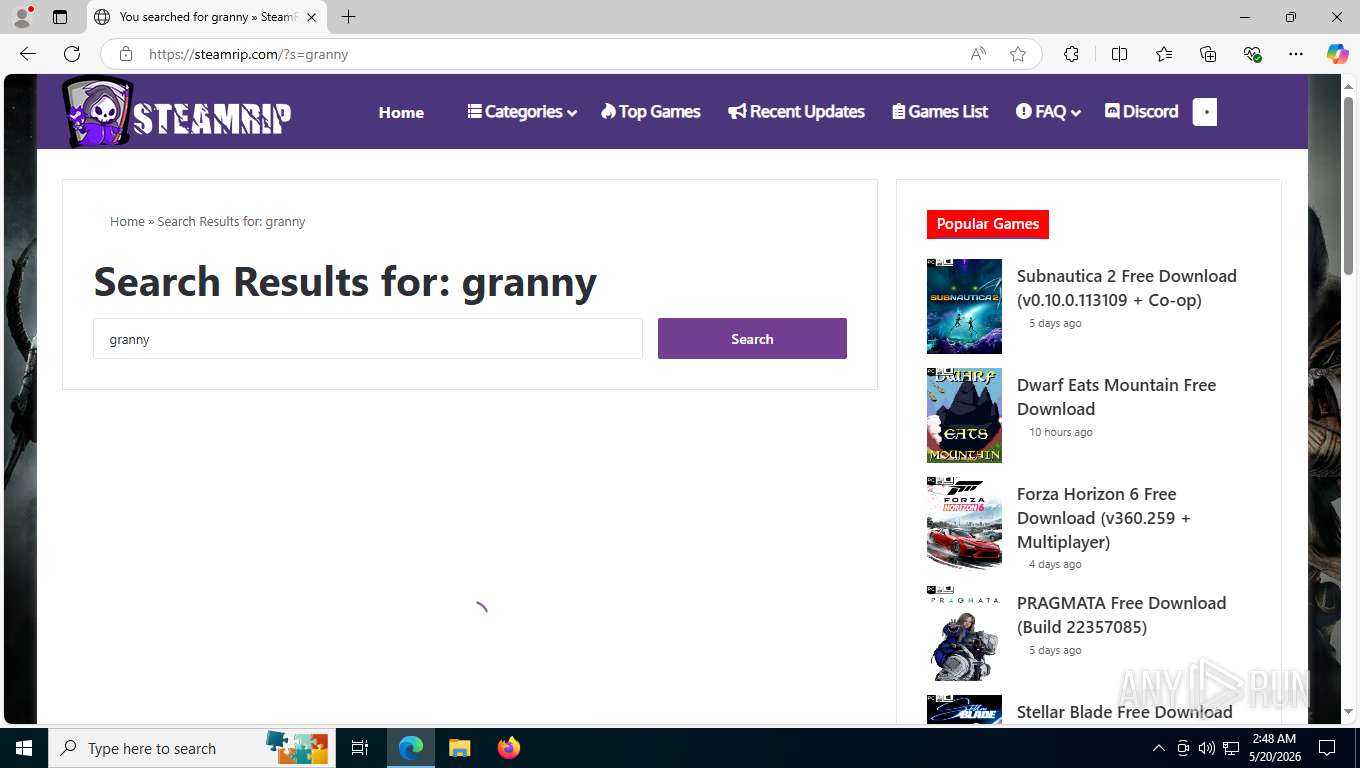Focus the granny search input field
The width and height of the screenshot is (1360, 768).
point(368,339)
